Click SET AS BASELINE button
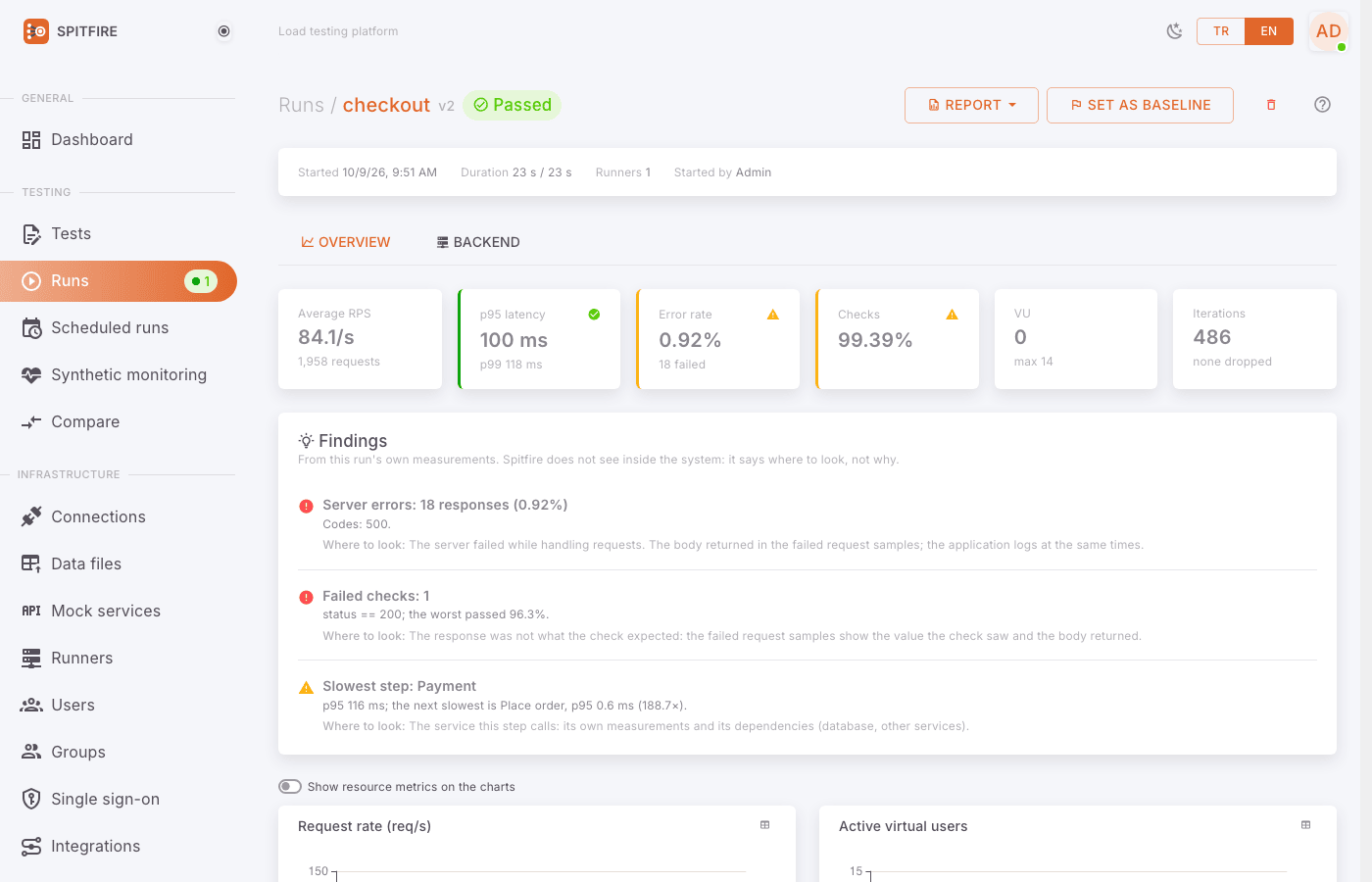The height and width of the screenshot is (882, 1372). click(x=1140, y=105)
